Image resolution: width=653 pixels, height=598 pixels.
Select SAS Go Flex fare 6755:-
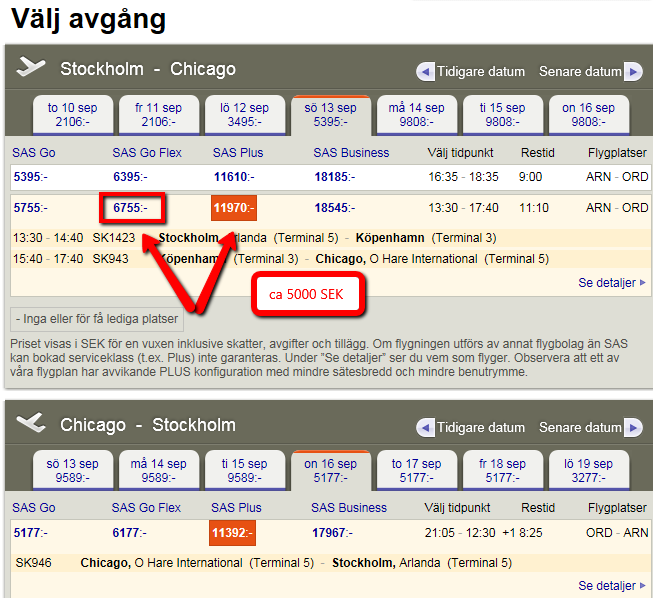133,208
